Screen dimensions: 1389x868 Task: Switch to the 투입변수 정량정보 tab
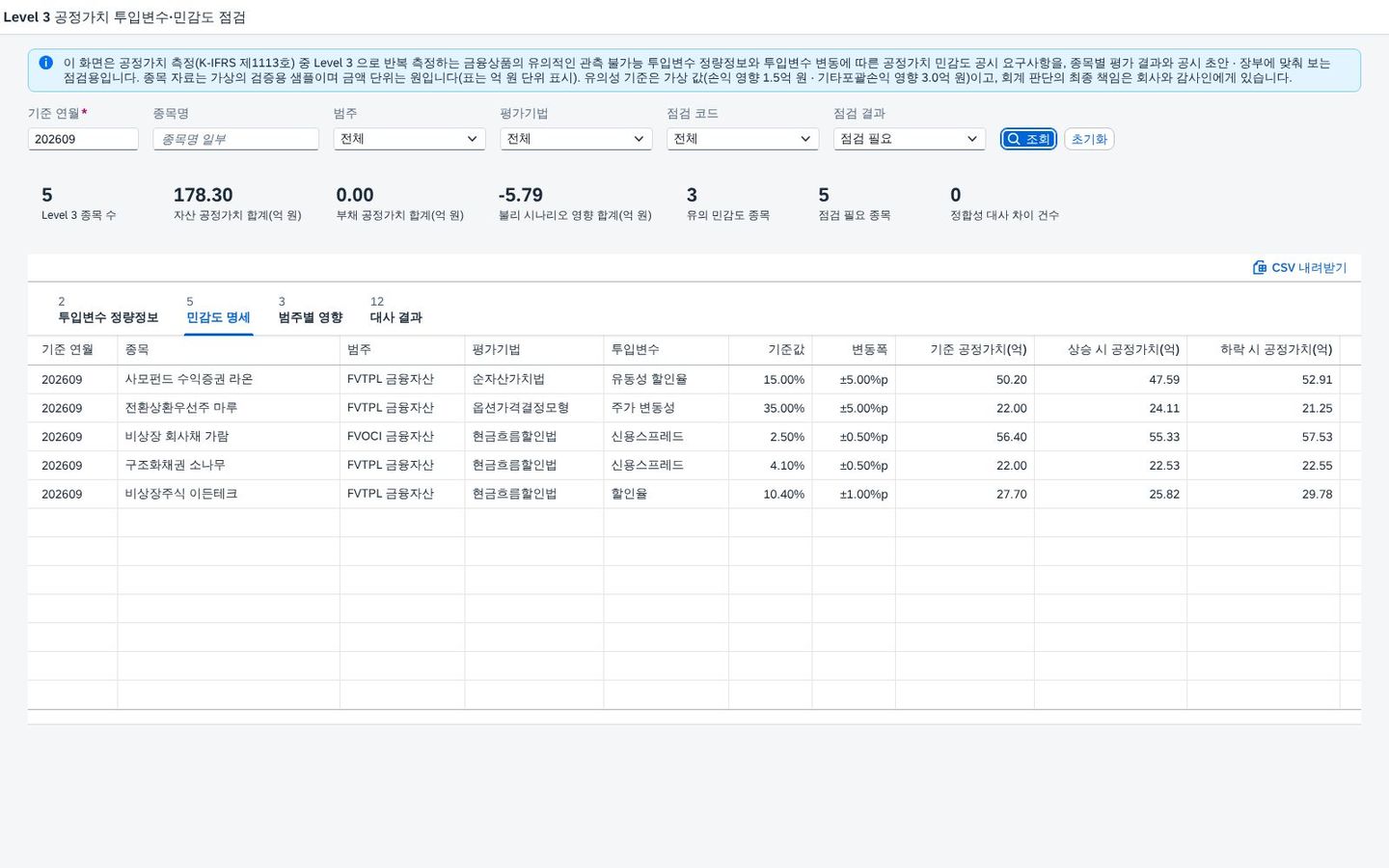[x=108, y=310]
